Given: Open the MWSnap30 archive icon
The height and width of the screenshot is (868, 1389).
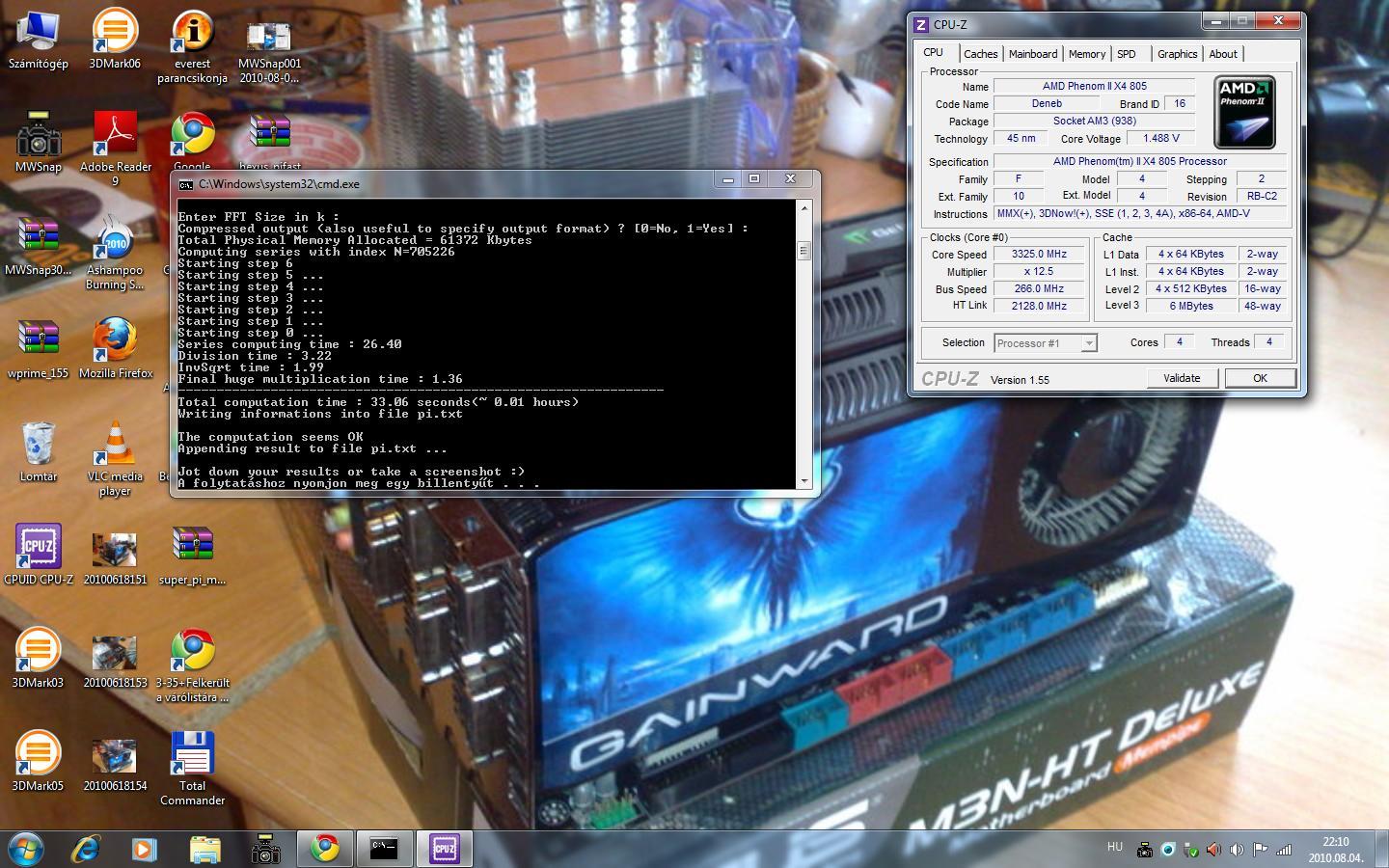Looking at the screenshot, I should click(x=38, y=245).
